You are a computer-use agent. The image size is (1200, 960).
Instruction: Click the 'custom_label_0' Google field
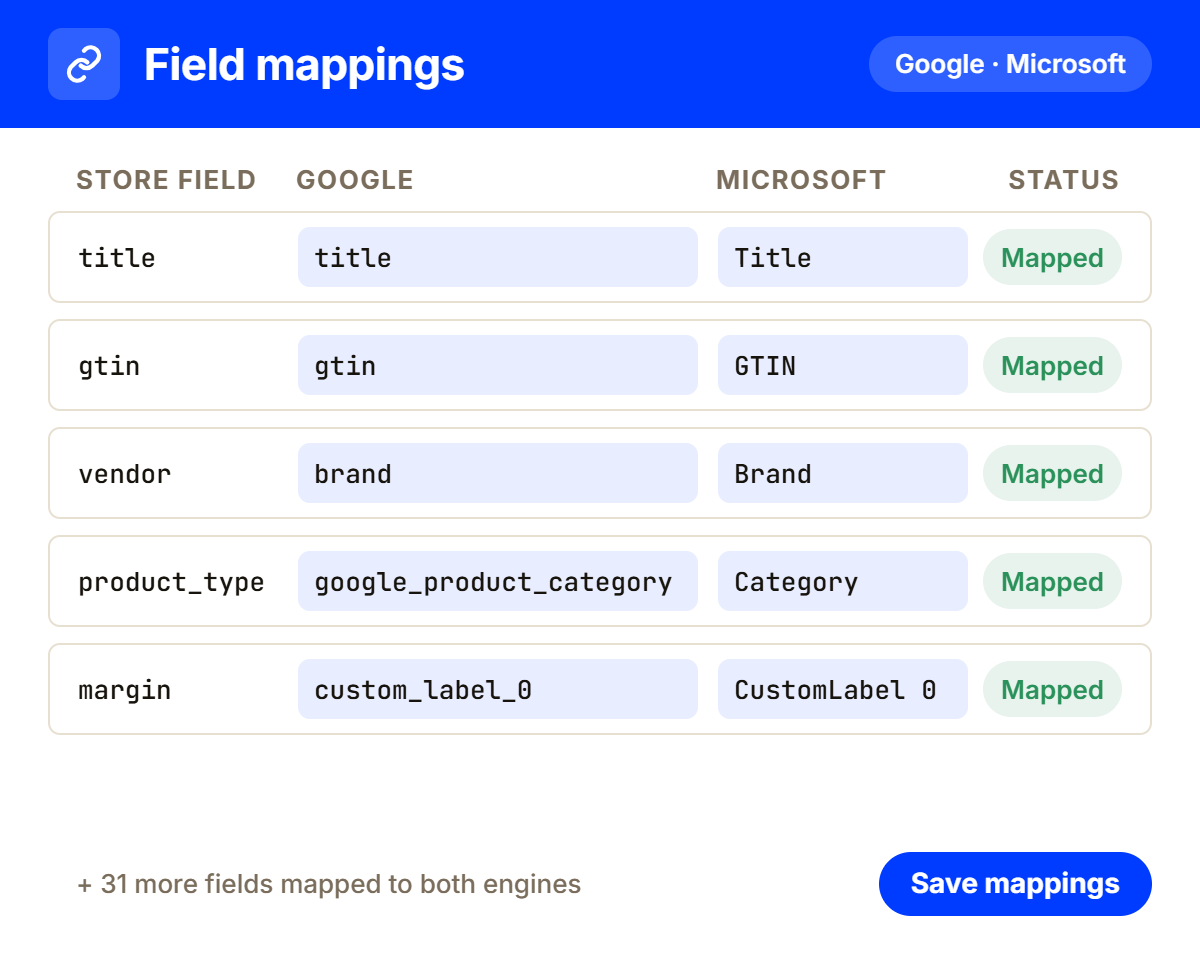pyautogui.click(x=498, y=689)
